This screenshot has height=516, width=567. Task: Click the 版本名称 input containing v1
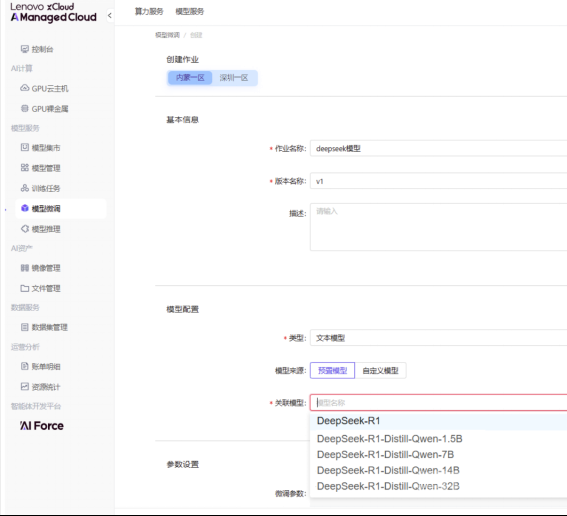(438, 181)
